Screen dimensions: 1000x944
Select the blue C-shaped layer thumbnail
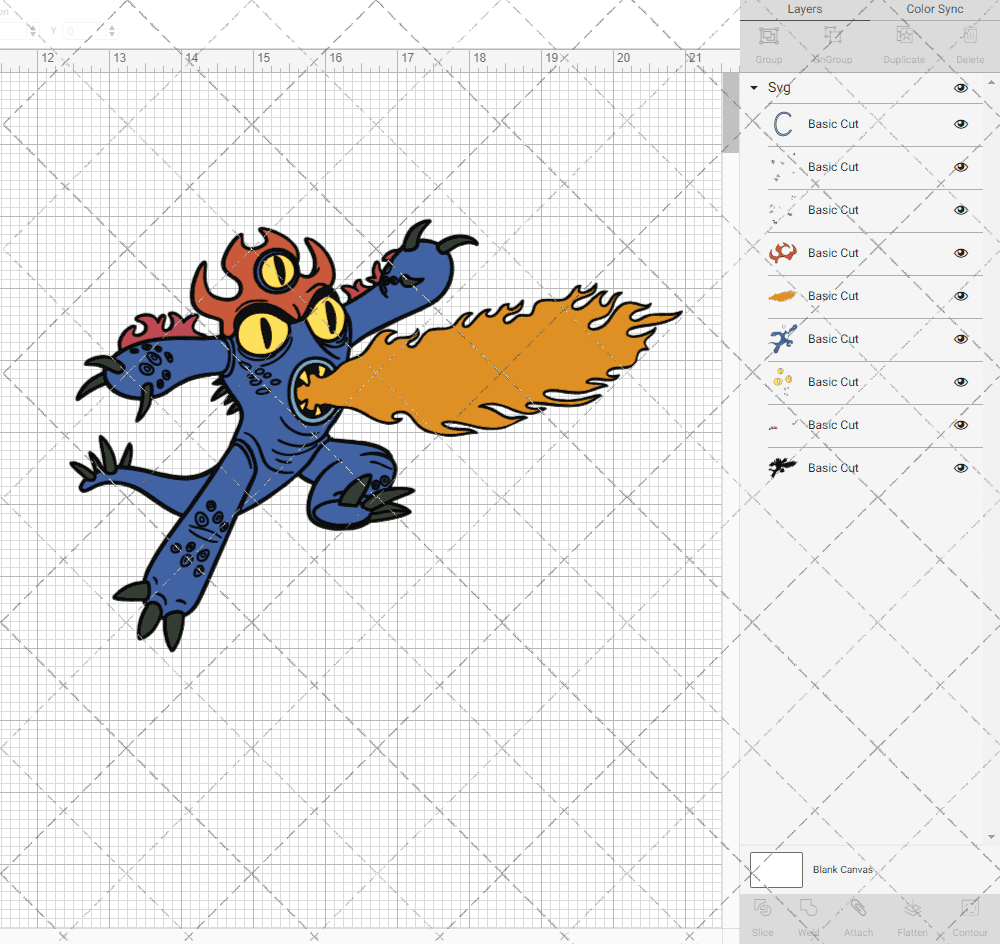[x=783, y=124]
